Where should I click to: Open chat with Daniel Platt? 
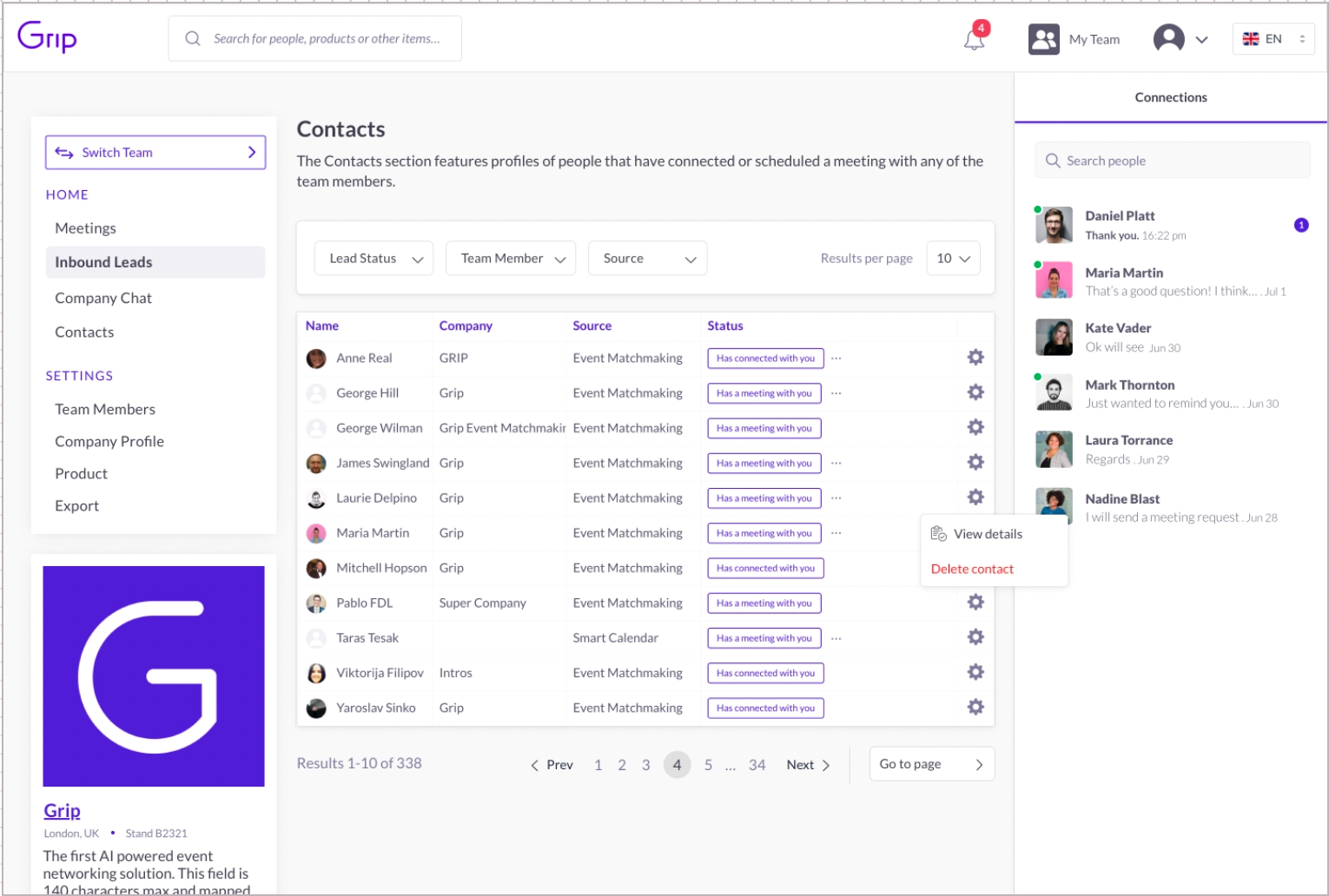1171,225
